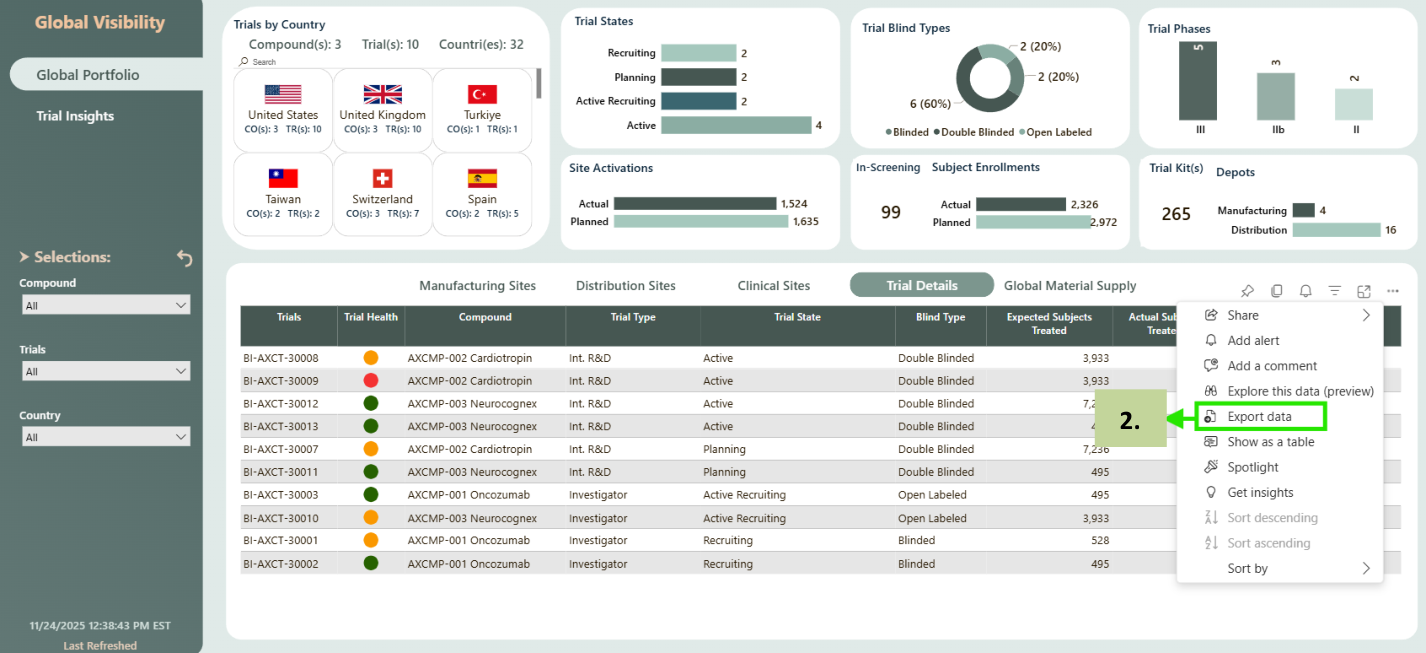Open the filters icon on the visual

[x=1334, y=291]
